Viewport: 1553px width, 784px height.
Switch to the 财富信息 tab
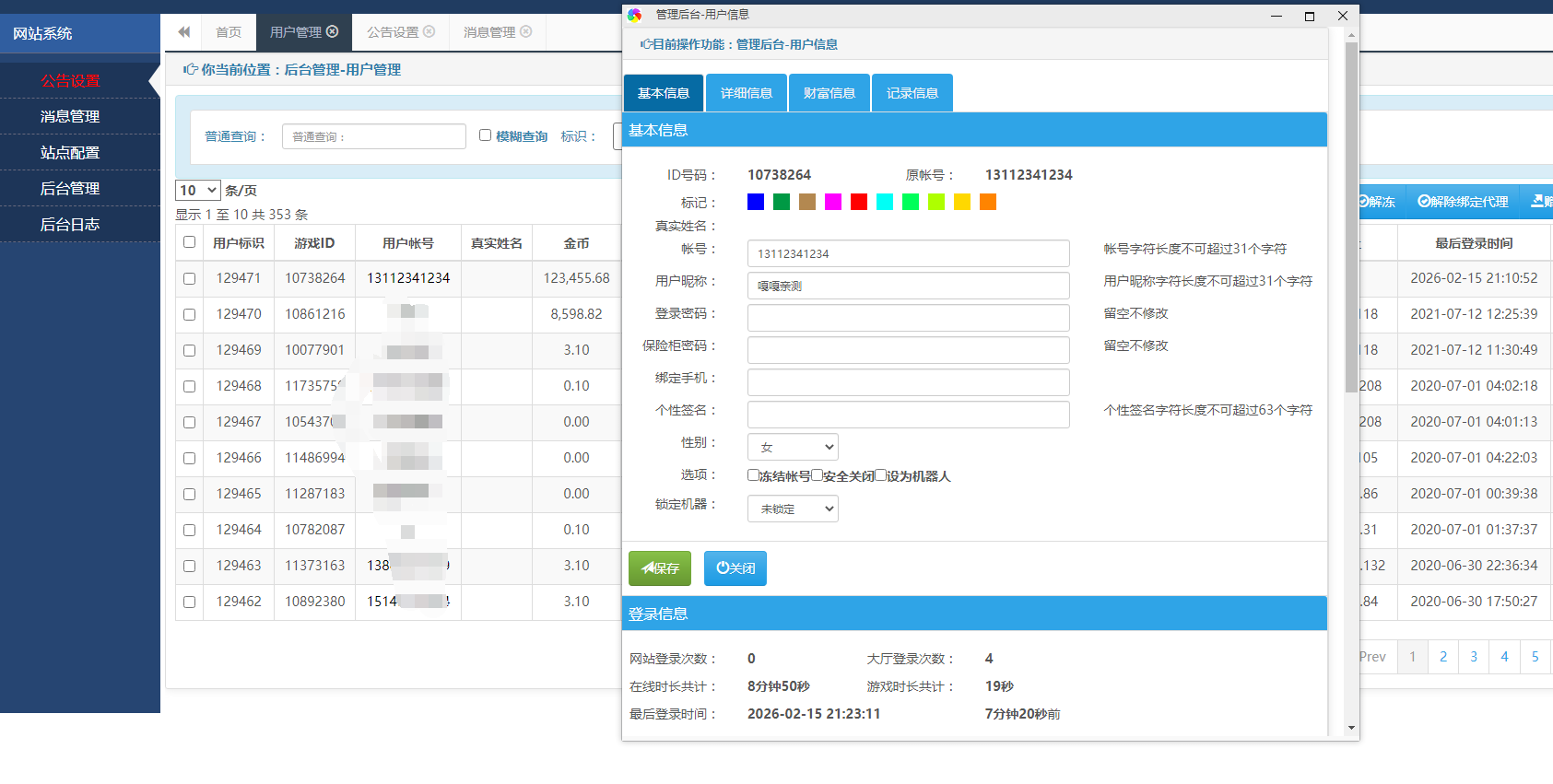point(829,93)
